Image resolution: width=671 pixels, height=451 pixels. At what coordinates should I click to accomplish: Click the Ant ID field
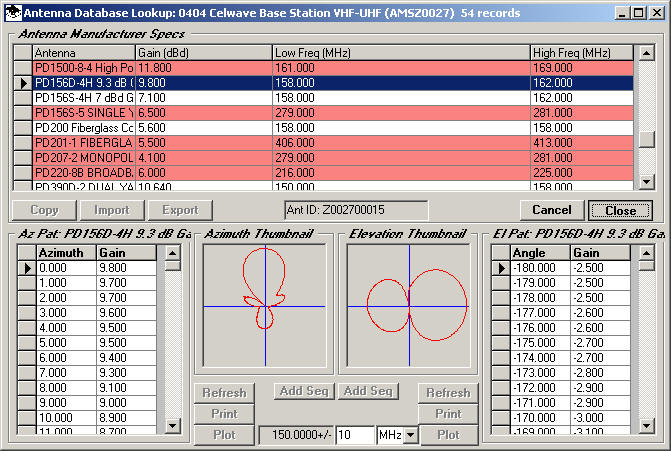tap(356, 210)
